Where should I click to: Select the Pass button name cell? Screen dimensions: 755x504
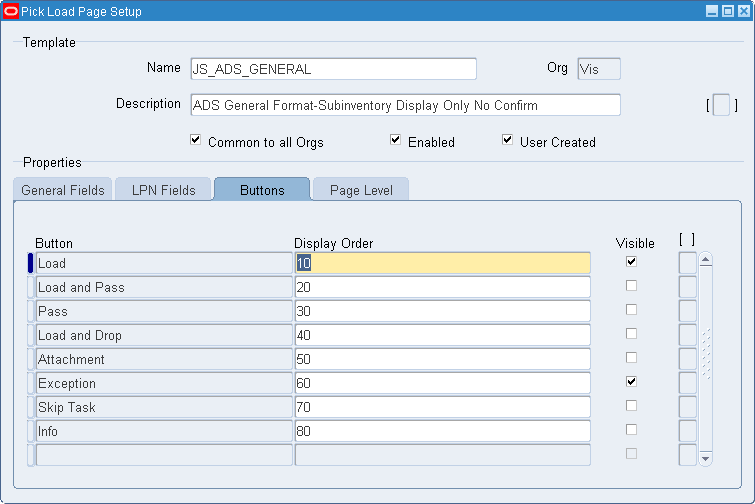pyautogui.click(x=164, y=311)
